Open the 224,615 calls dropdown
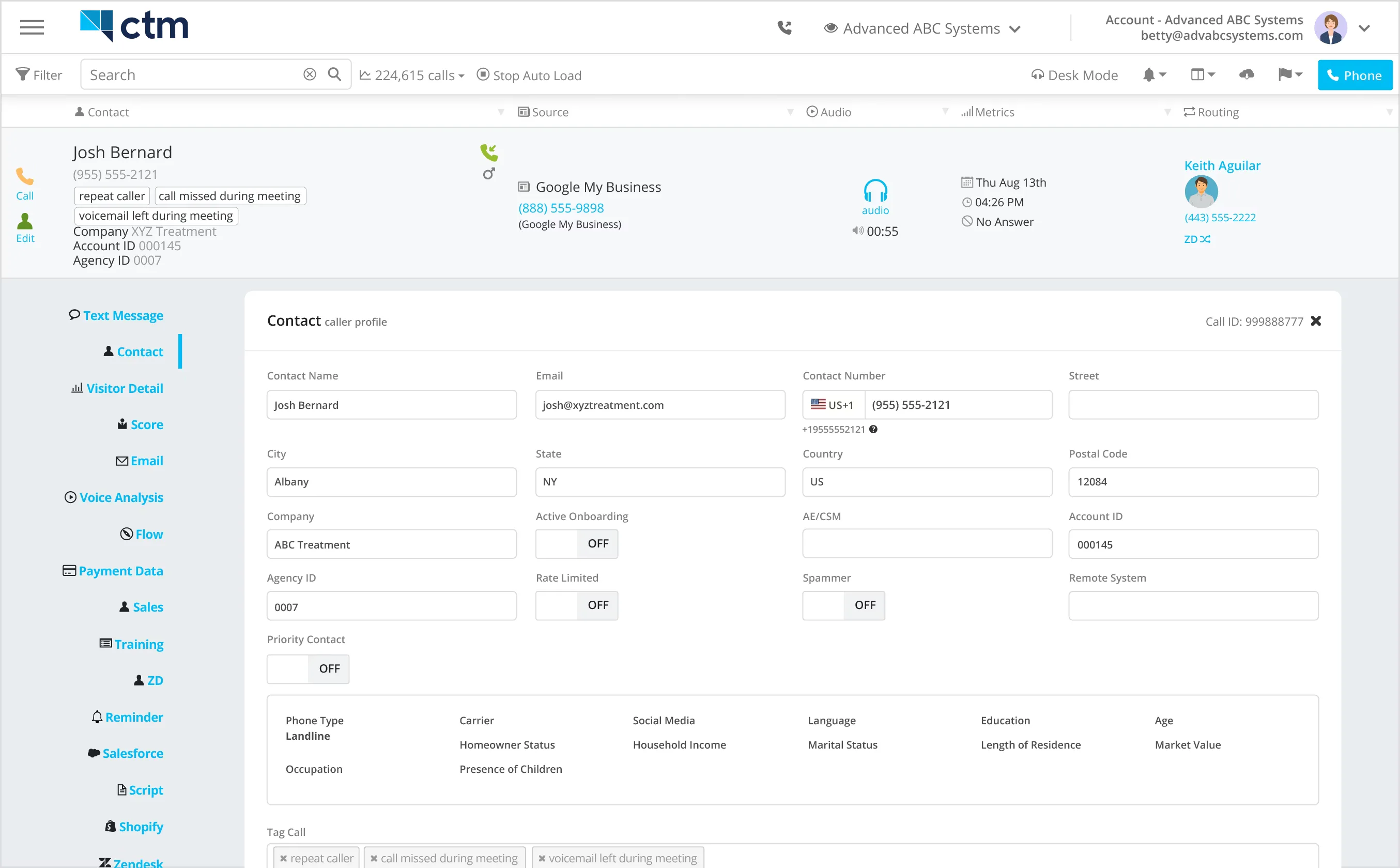 (x=411, y=75)
